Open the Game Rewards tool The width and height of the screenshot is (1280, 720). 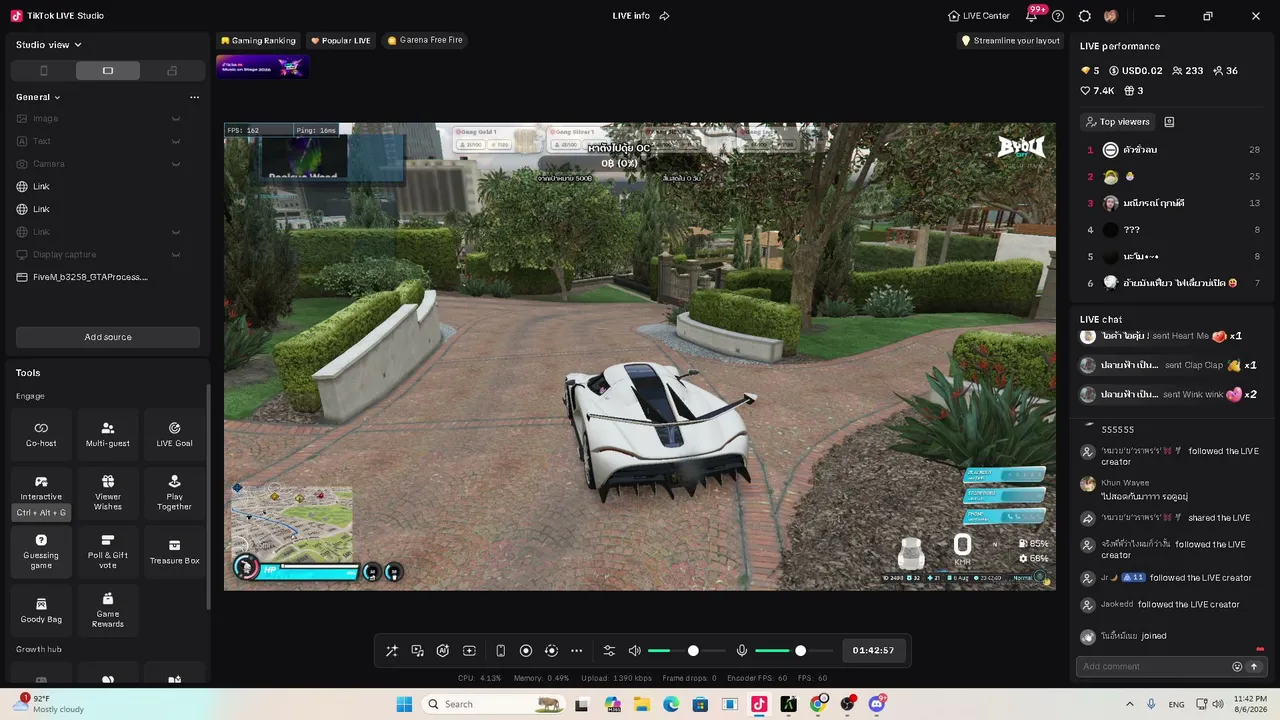point(108,610)
